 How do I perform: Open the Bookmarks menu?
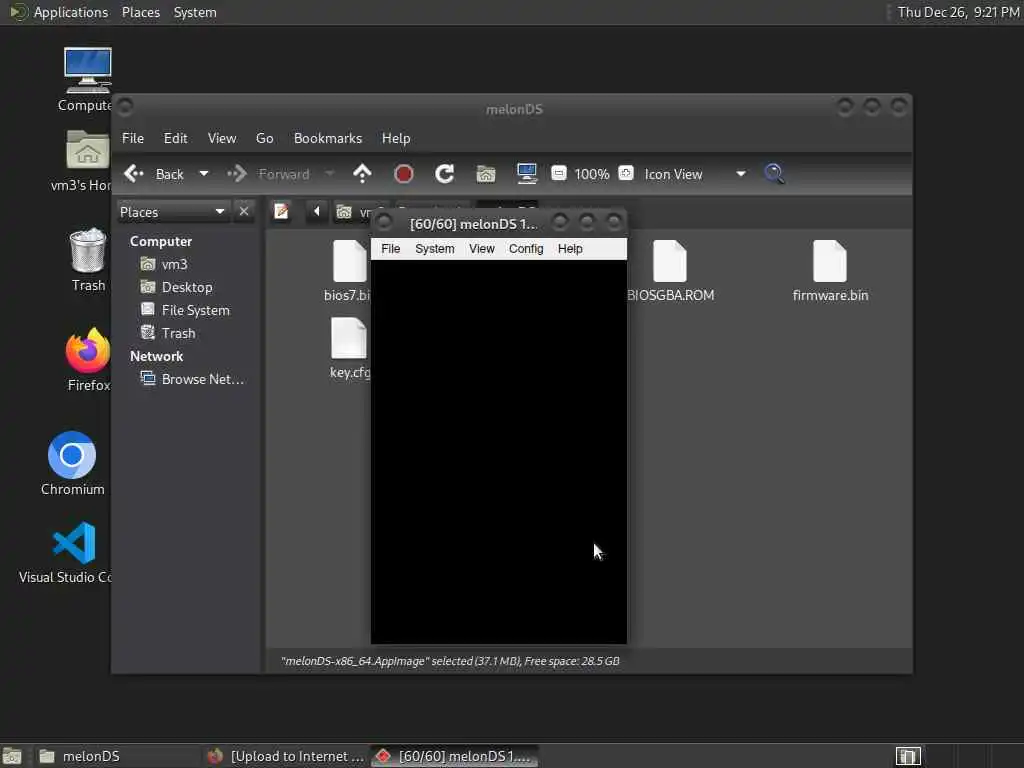pos(328,138)
